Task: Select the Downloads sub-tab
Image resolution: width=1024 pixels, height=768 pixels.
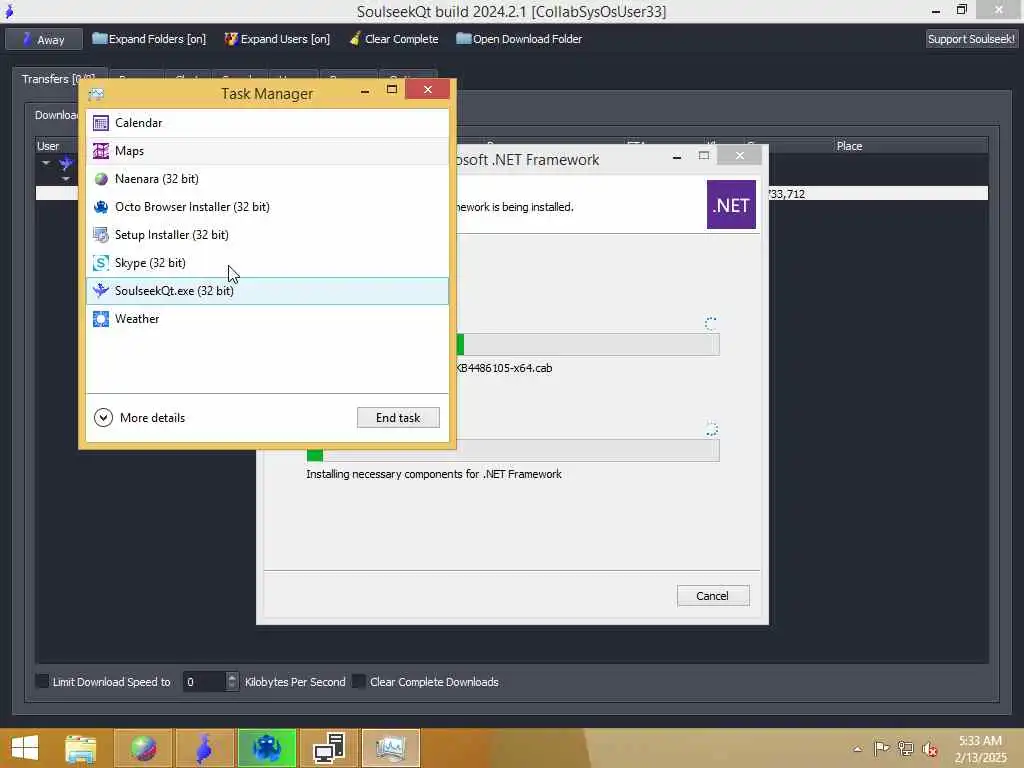Action: (x=57, y=115)
